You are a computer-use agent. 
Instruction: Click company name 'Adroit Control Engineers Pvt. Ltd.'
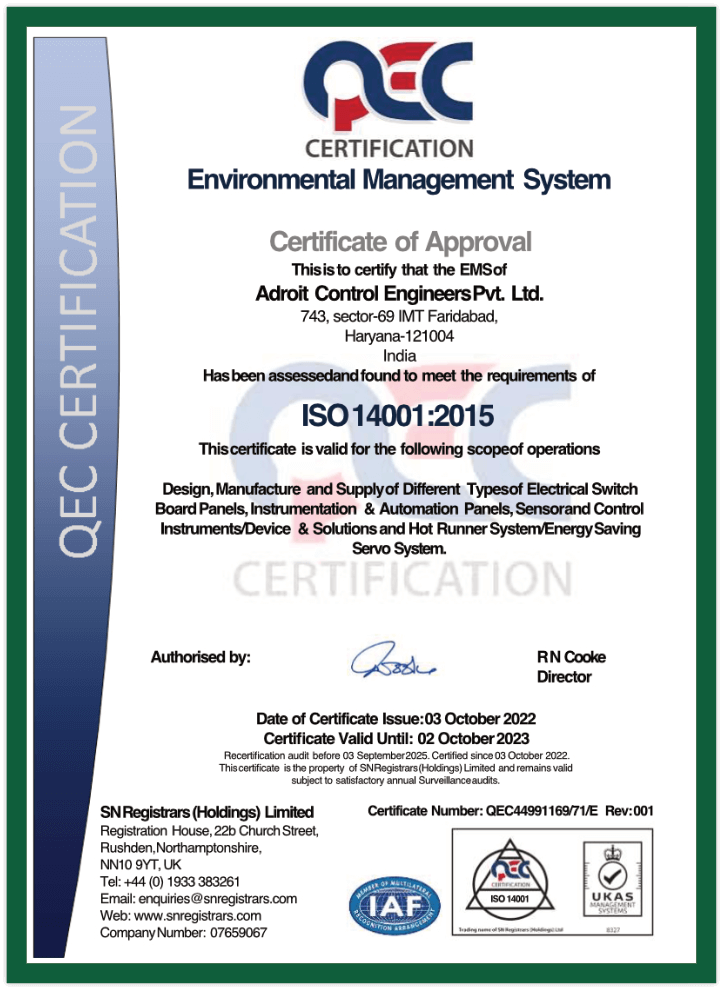[x=399, y=294]
